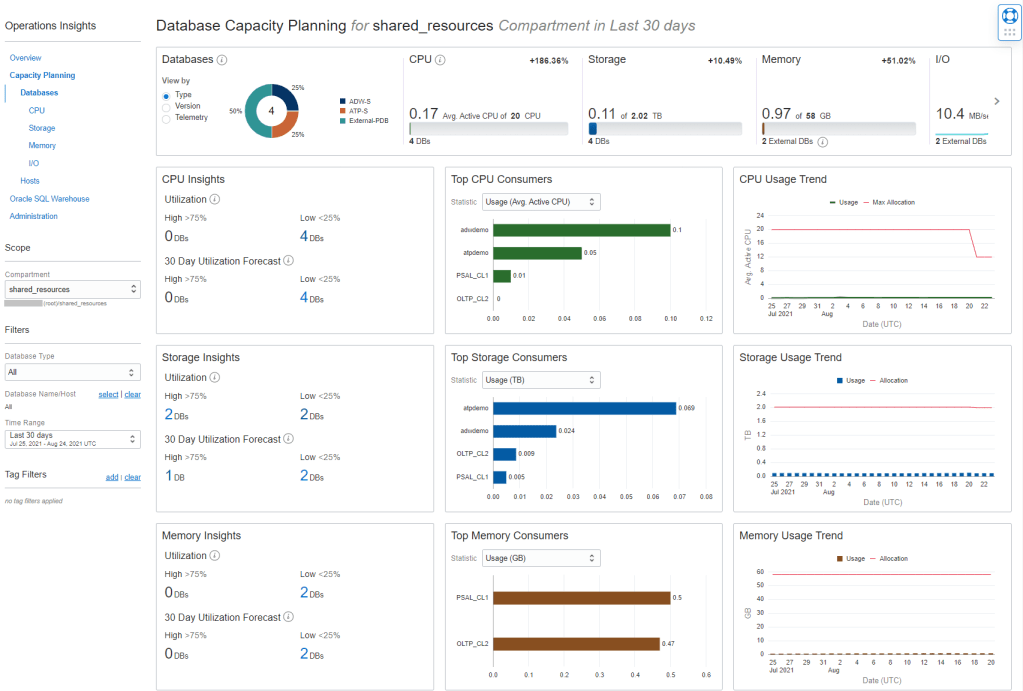Select the Version view-by radio button
This screenshot has height=691, width=1023.
(166, 106)
